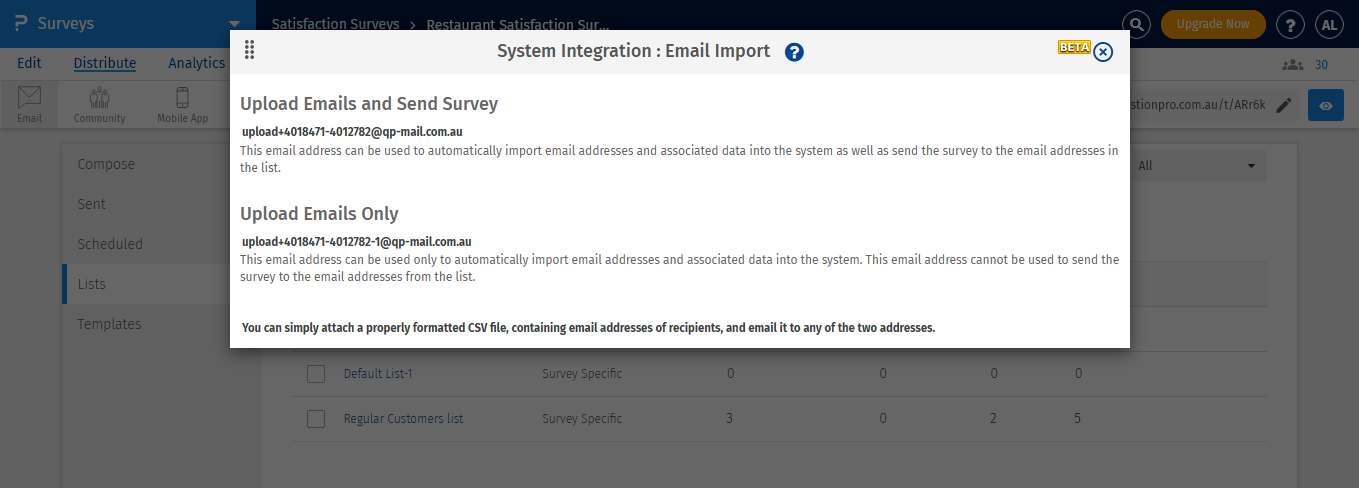Close the System Integration dialog
Screen dimensions: 1359x488
(x=1103, y=52)
